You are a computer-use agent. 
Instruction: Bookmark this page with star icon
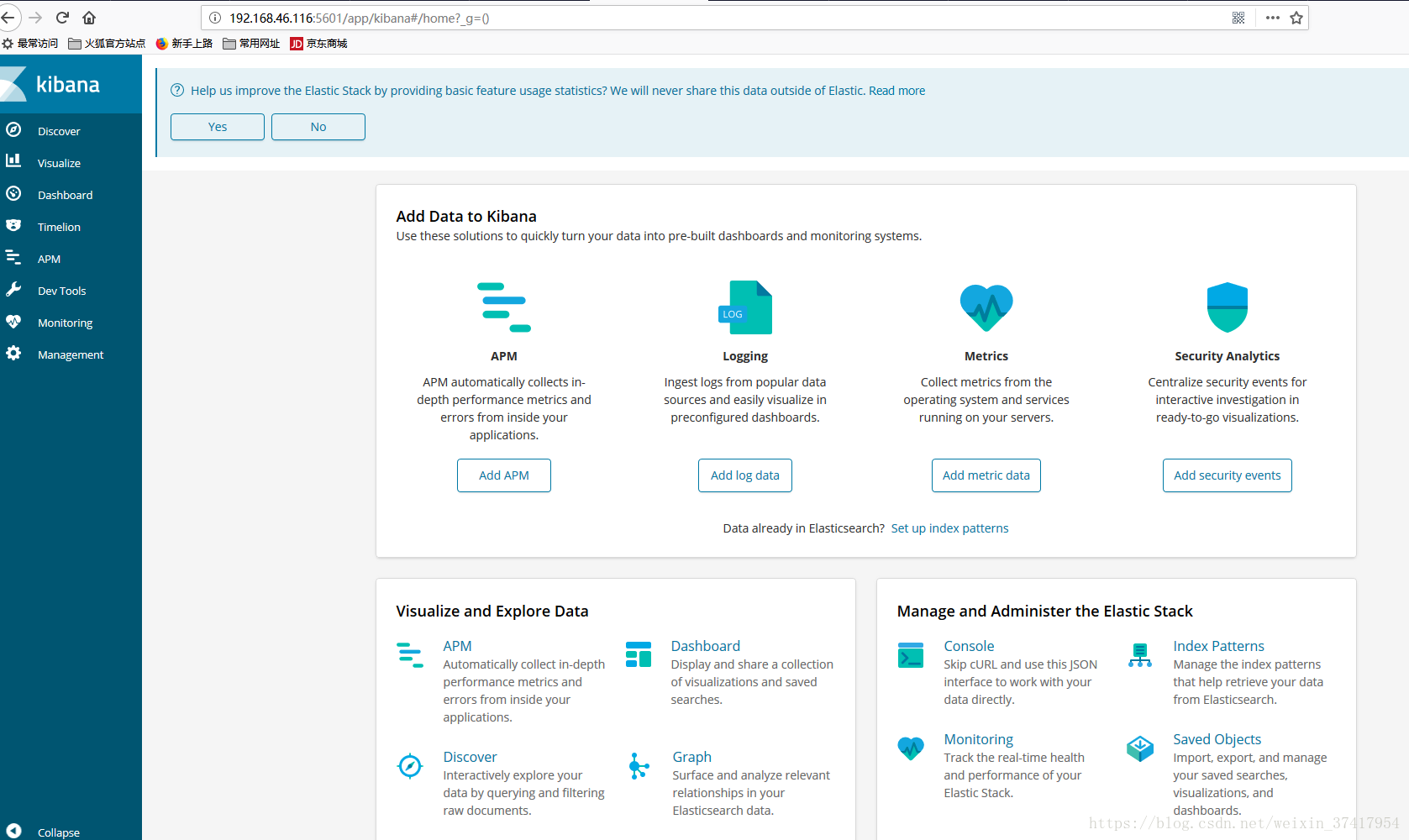point(1296,18)
